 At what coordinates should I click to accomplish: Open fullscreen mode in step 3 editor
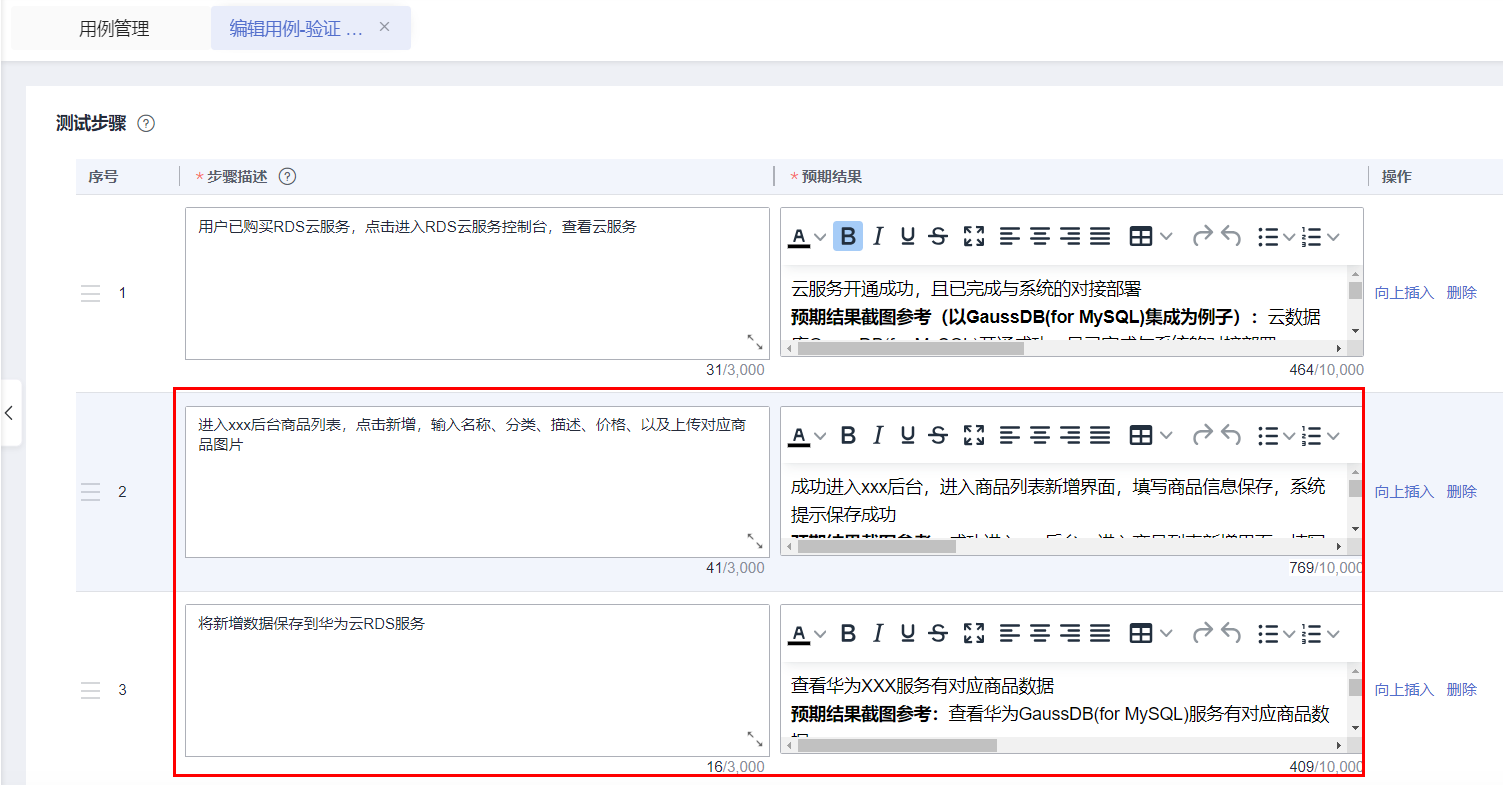[x=974, y=633]
